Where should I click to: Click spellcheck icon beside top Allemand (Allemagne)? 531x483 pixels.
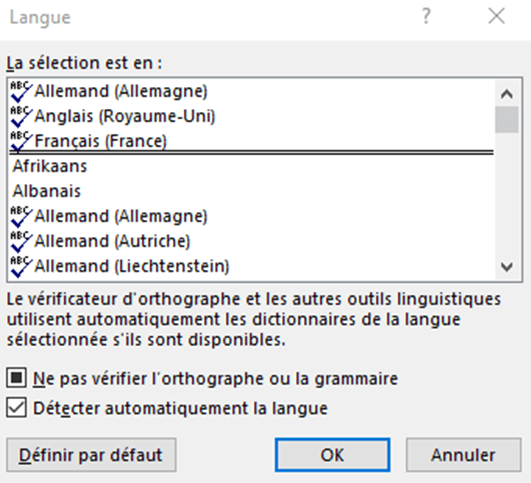coord(21,91)
